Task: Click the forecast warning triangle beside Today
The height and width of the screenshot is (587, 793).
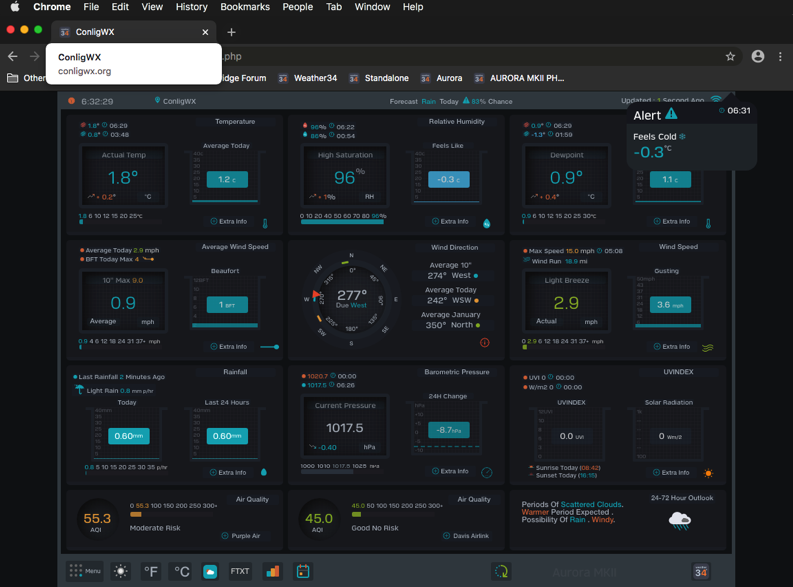Action: tap(466, 100)
